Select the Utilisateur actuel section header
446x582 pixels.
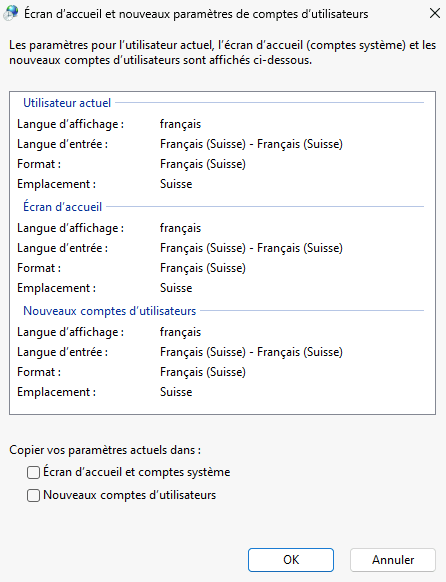[x=67, y=103]
